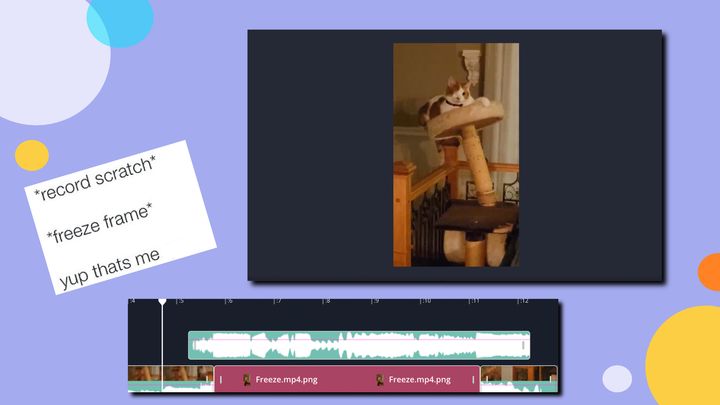Click the :5 mark on the timeline ruler
This screenshot has height=405, width=720.
coord(179,301)
